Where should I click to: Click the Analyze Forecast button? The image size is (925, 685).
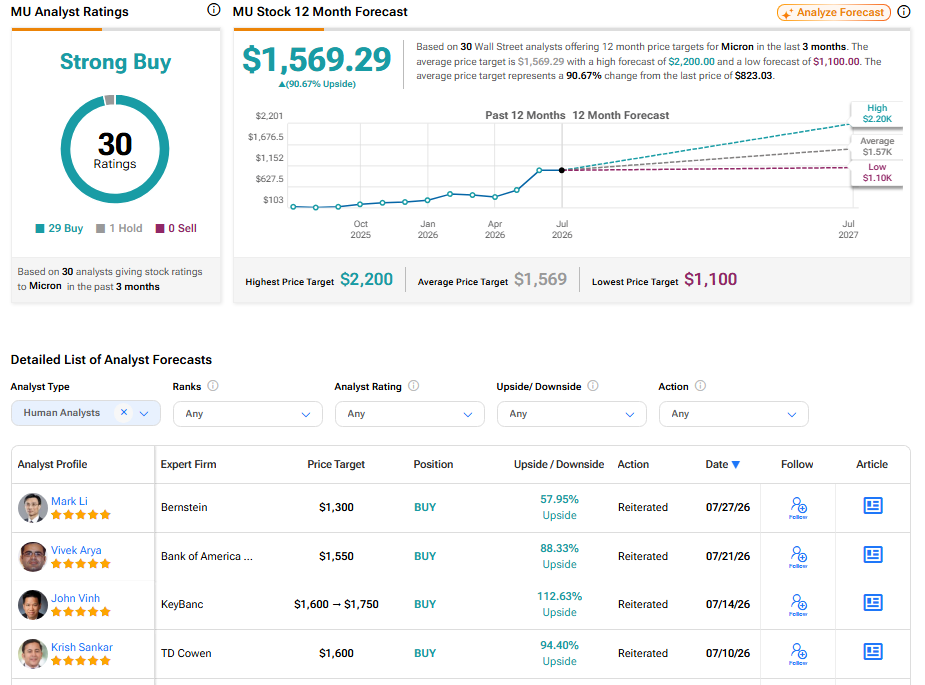click(834, 12)
